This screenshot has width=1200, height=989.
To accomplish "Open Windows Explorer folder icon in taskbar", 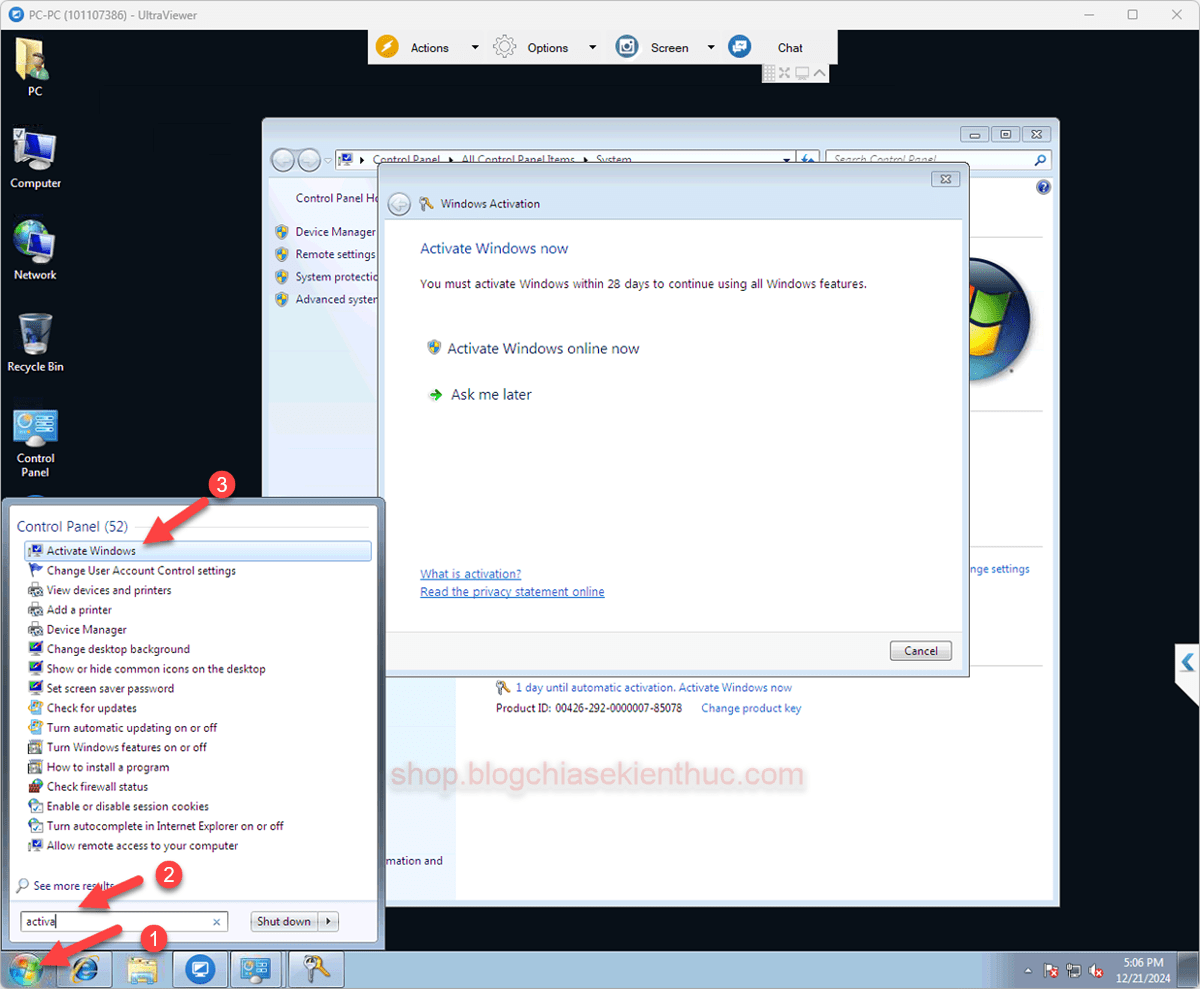I will pyautogui.click(x=142, y=970).
